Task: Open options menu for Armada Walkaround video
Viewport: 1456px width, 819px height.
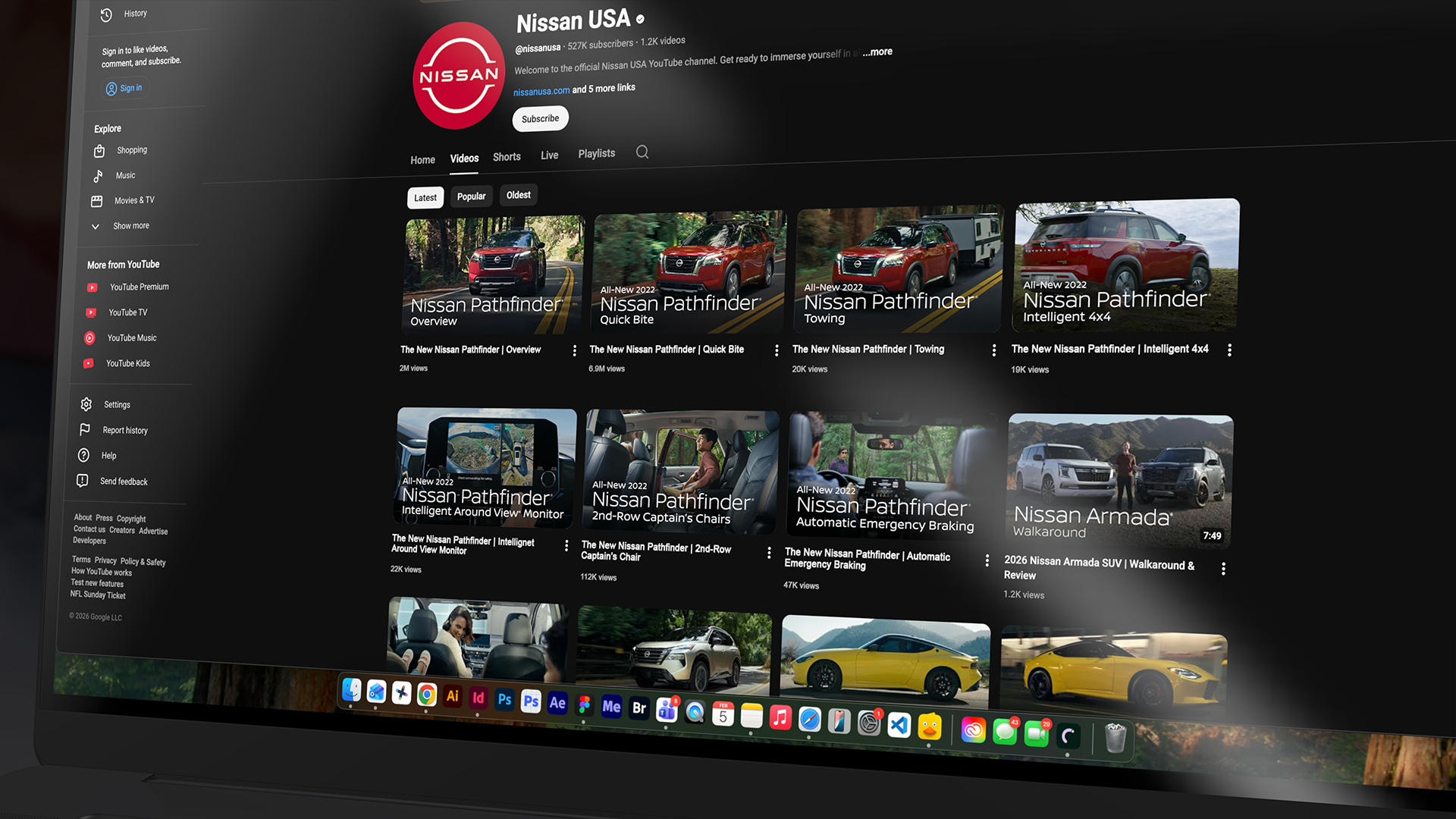Action: (1223, 569)
